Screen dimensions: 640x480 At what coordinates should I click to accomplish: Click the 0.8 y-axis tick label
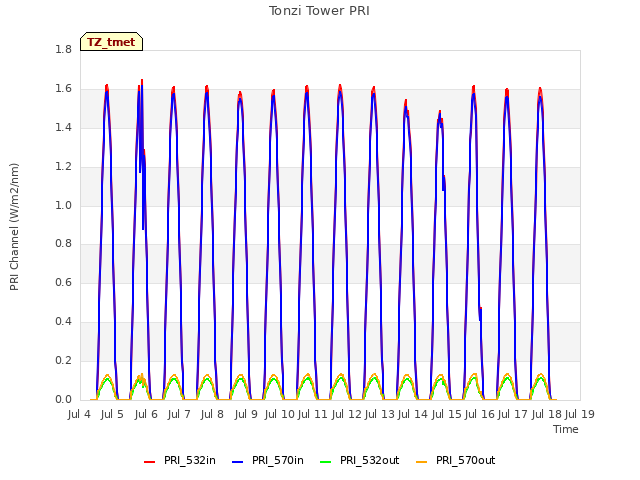pos(63,244)
